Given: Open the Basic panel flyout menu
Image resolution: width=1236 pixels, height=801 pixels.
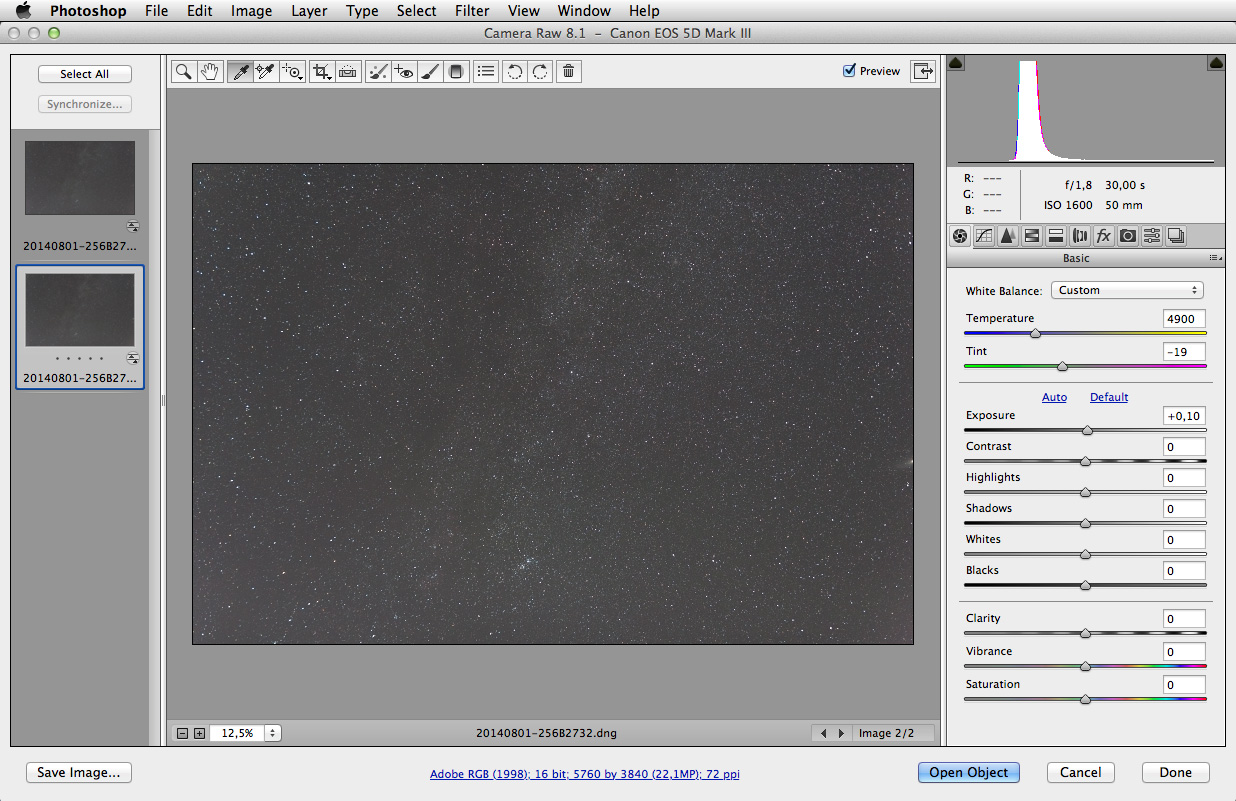Looking at the screenshot, I should click(1215, 258).
